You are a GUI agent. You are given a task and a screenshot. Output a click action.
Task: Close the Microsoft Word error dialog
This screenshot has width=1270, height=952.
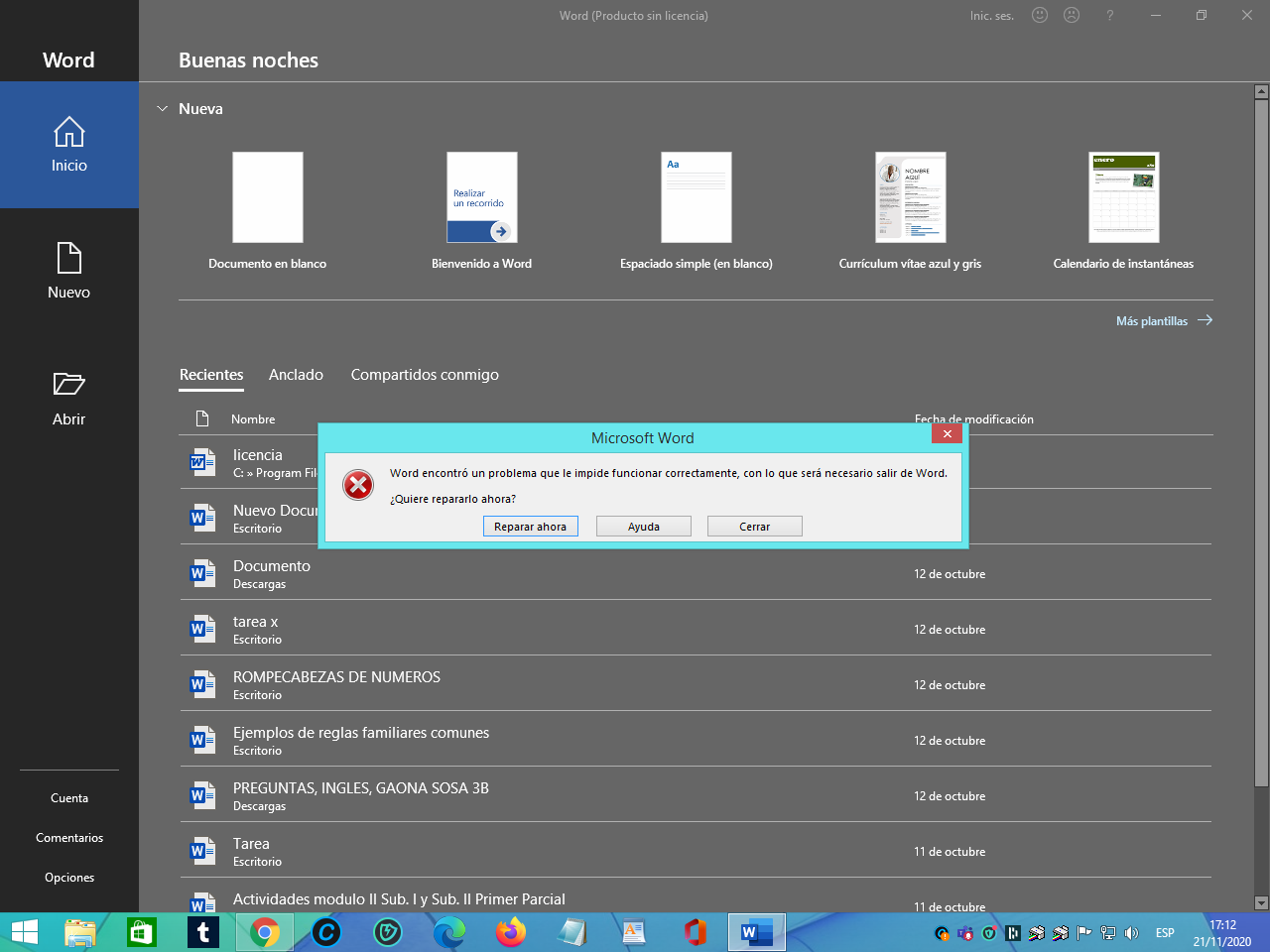[x=947, y=434]
